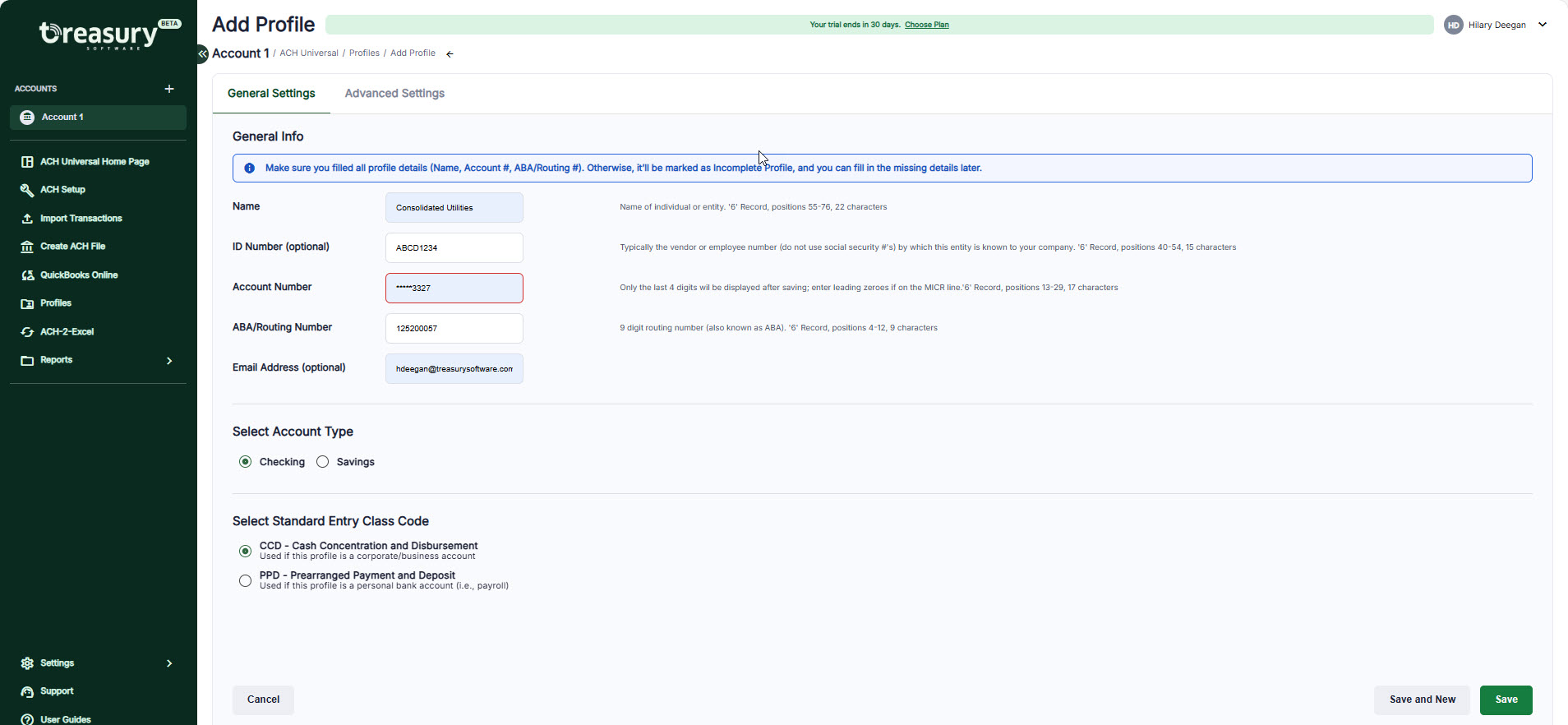Select the Checking account type

tap(245, 462)
